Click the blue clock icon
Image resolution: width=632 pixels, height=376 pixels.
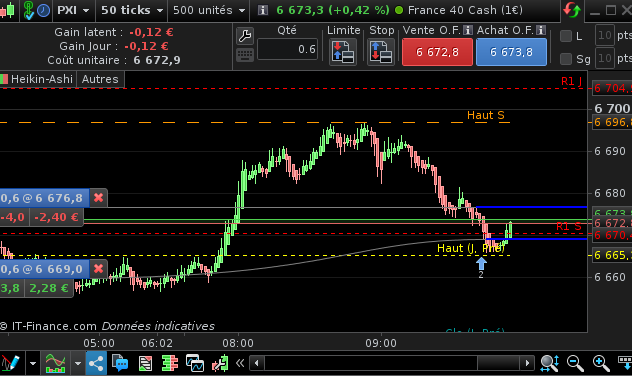(x=44, y=10)
